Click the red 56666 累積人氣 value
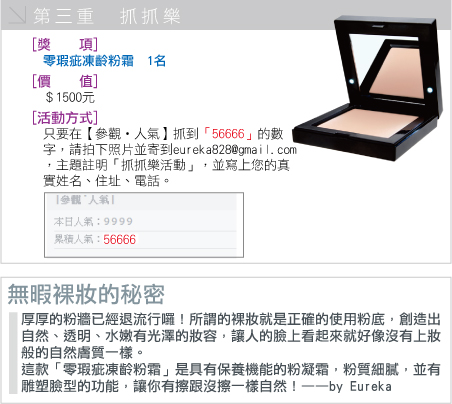Viewport: 452px width, 404px height. pos(119,239)
